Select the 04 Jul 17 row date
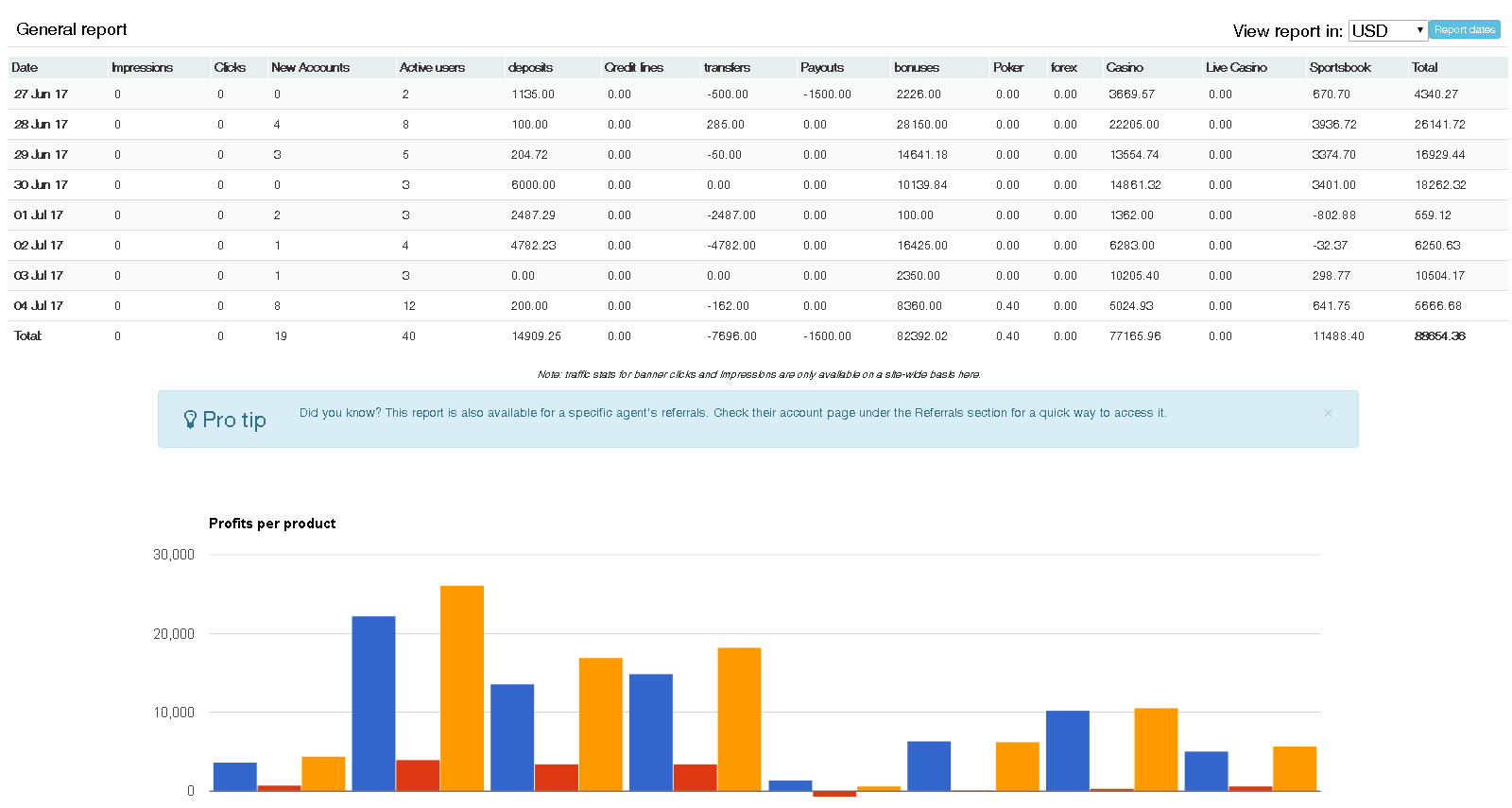This screenshot has height=808, width=1512. click(39, 305)
